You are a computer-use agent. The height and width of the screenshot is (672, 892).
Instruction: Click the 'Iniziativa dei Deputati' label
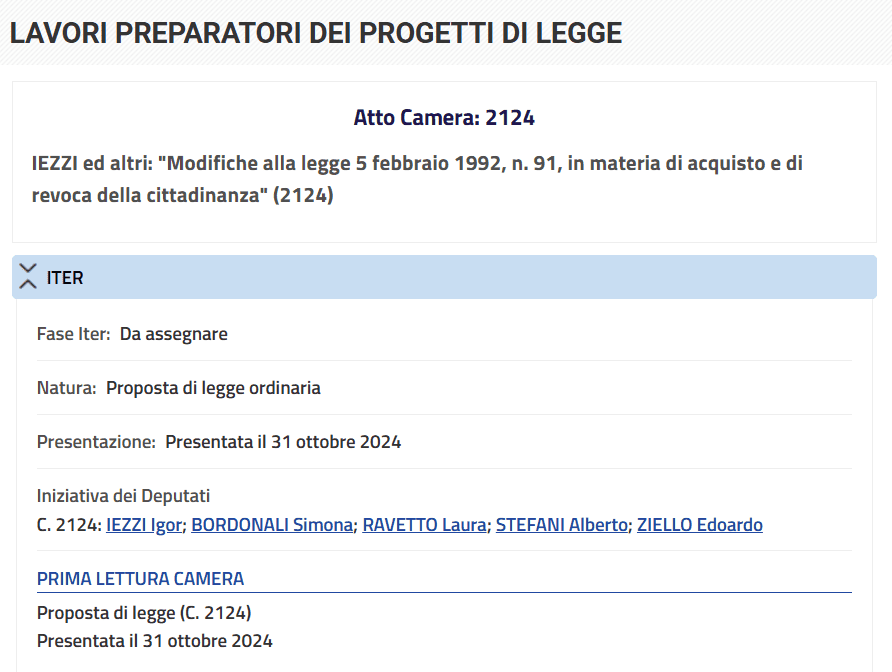point(123,496)
